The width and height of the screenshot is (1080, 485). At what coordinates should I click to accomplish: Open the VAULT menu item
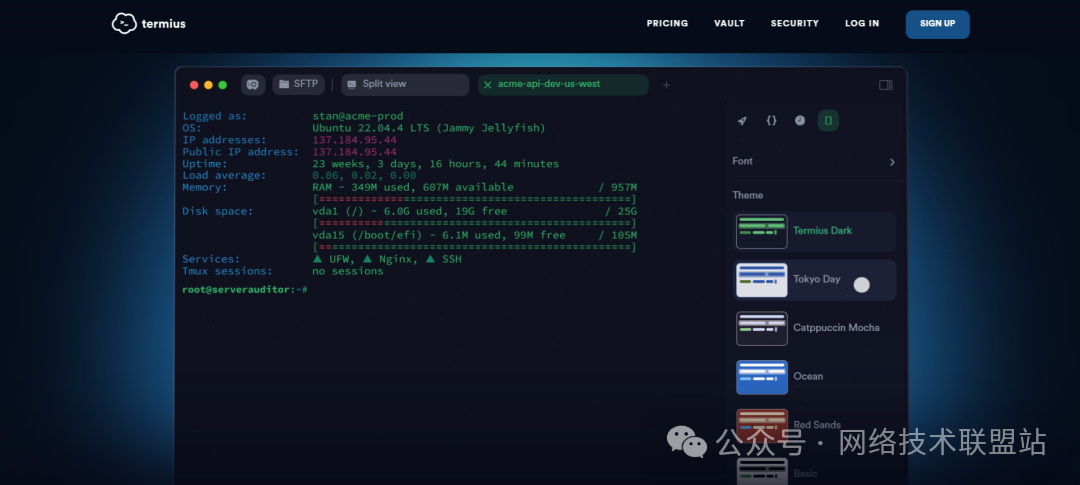click(x=729, y=24)
